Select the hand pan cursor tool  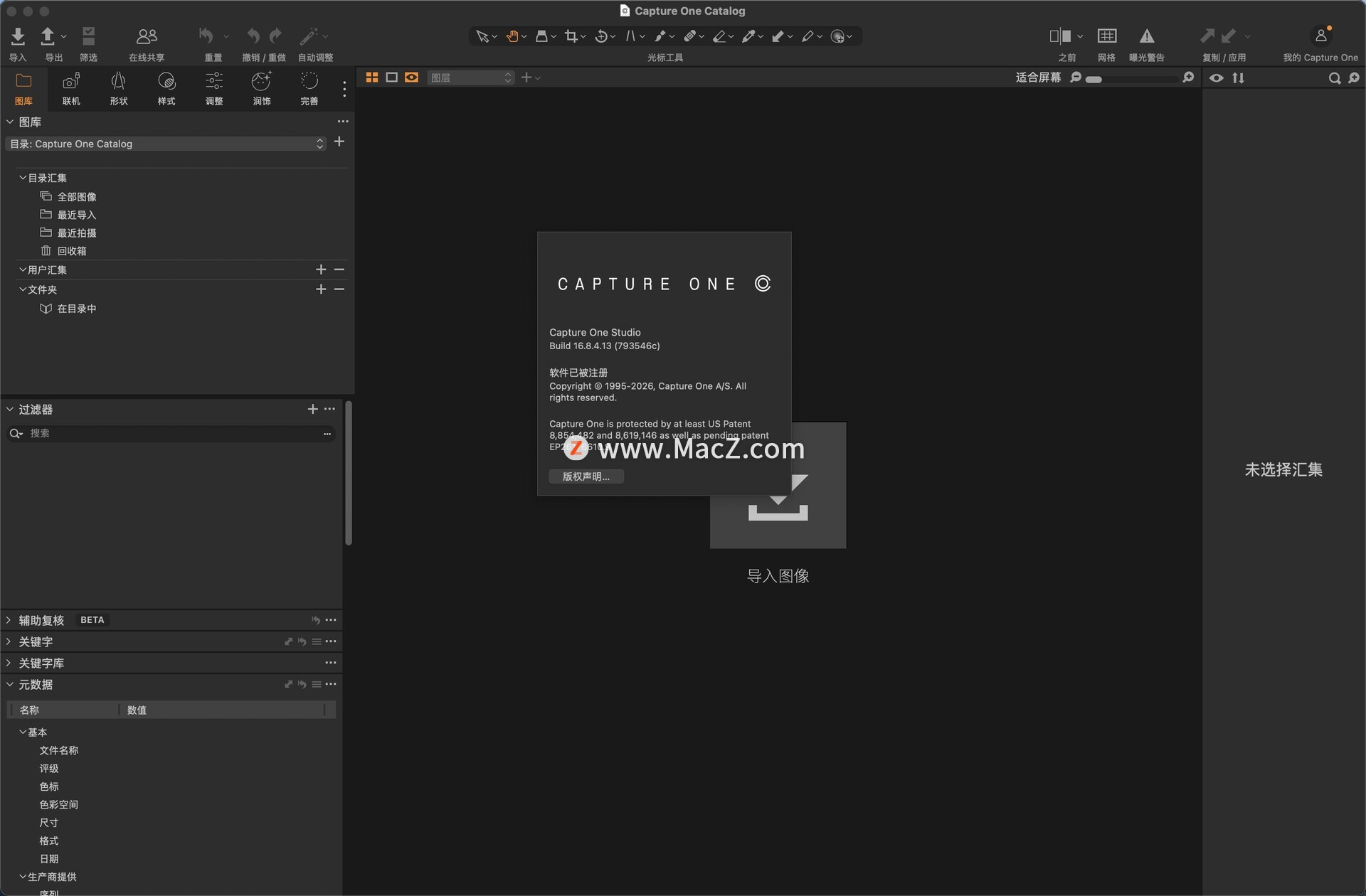pyautogui.click(x=512, y=36)
